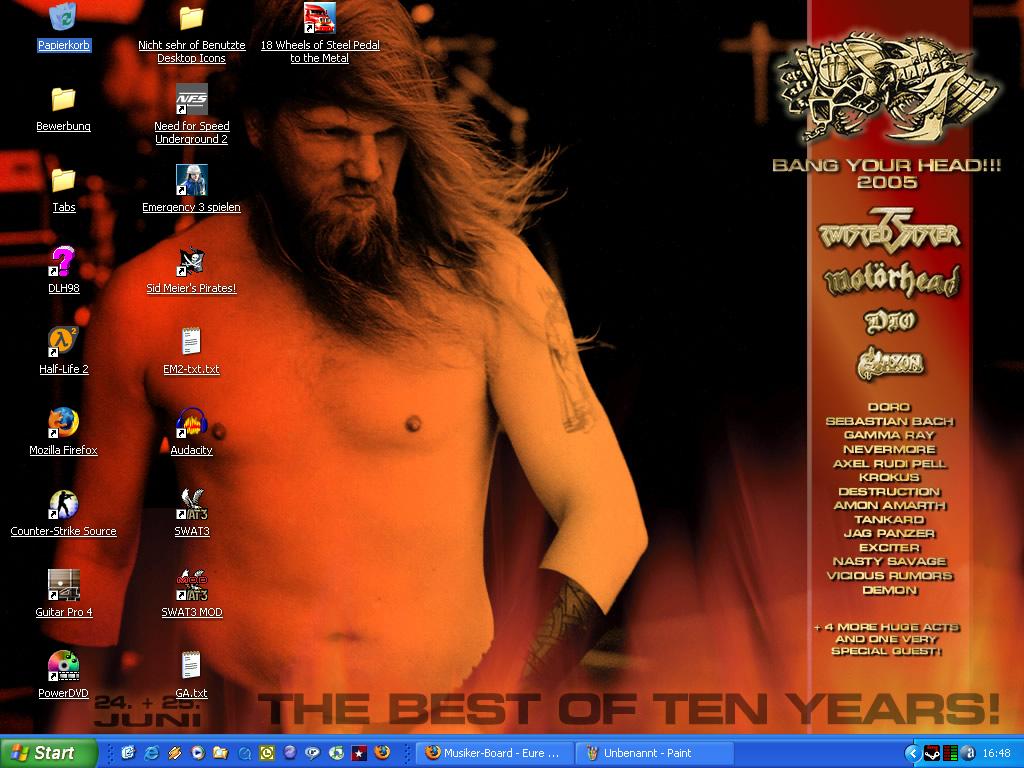Click the green-red meter tray icon
The image size is (1024, 768).
[x=950, y=754]
